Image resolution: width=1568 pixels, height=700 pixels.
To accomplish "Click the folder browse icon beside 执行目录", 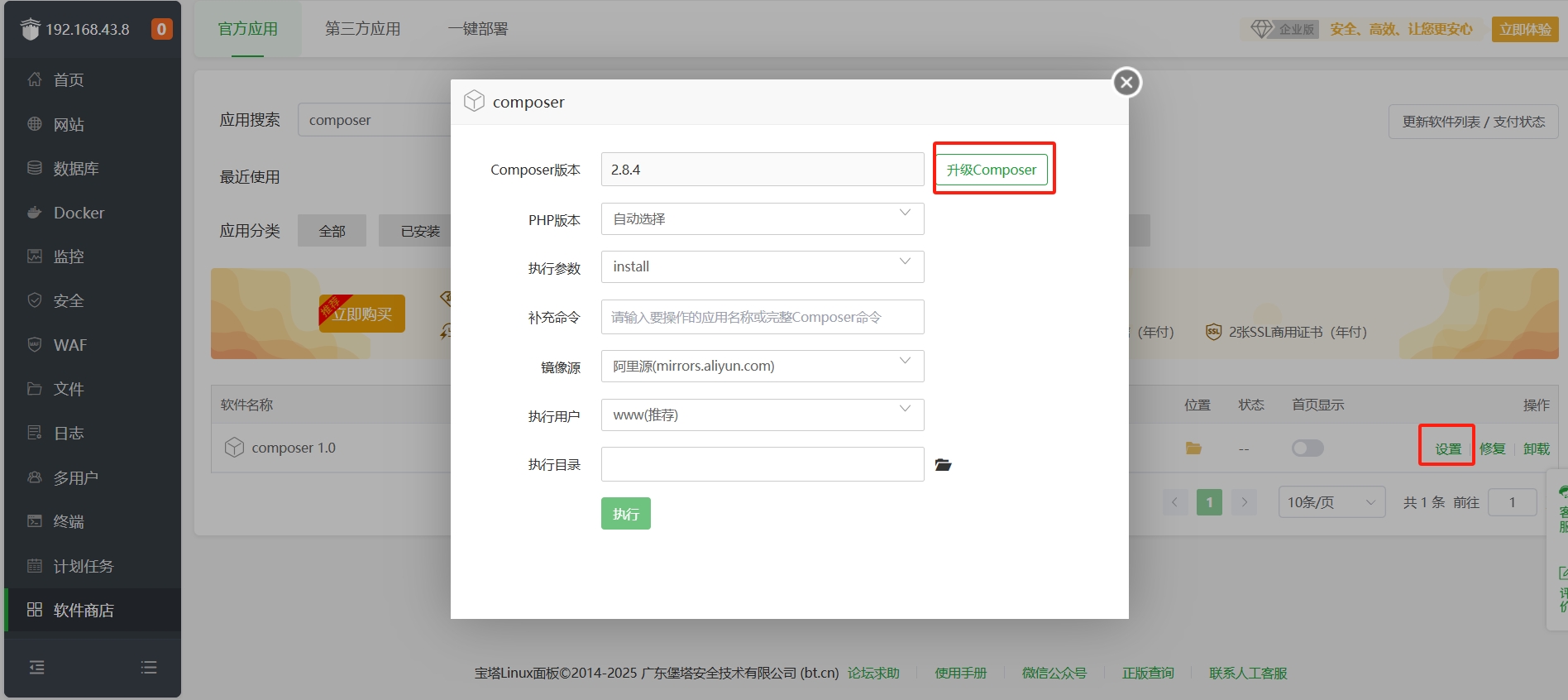I will click(943, 465).
